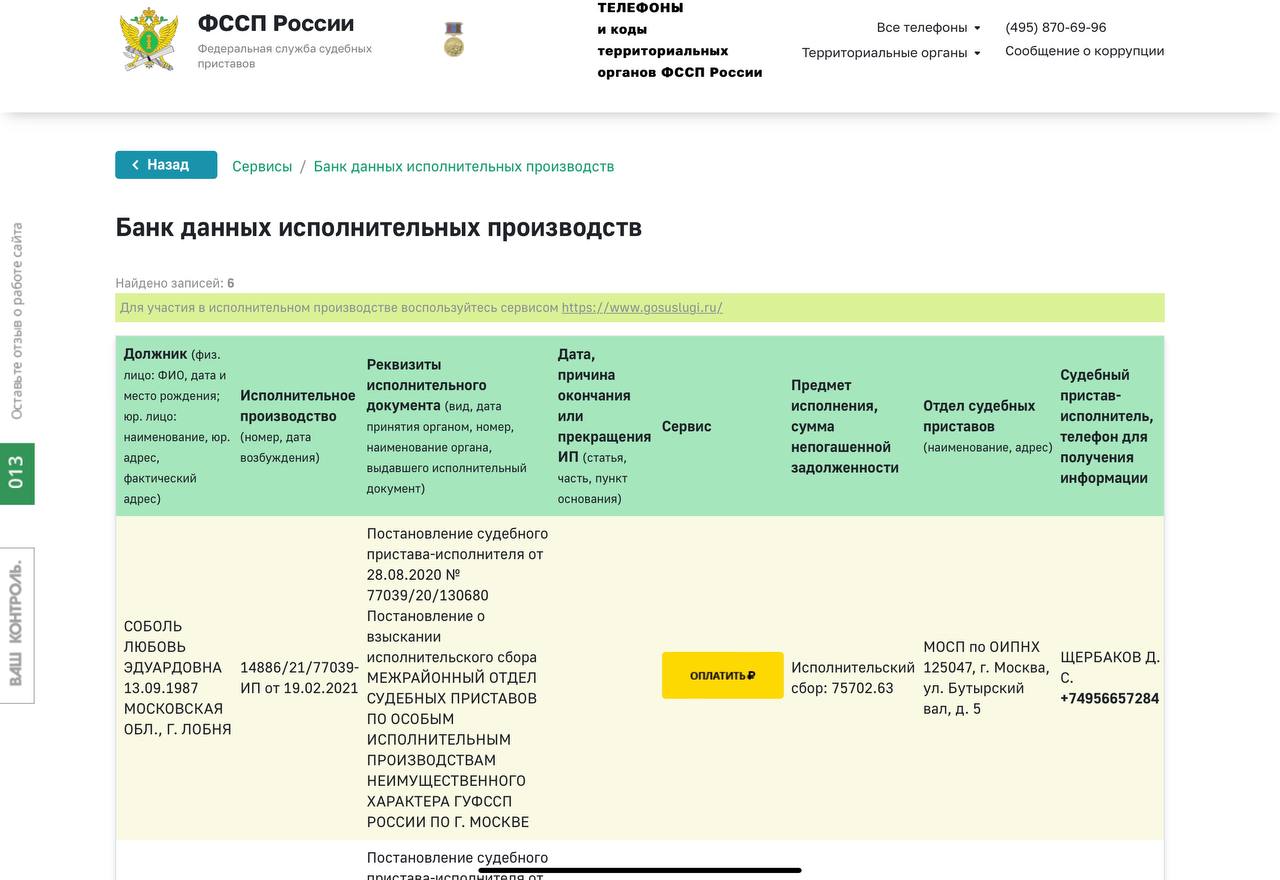Expand the Все телефоны dropdown
The height and width of the screenshot is (880, 1280).
(929, 27)
